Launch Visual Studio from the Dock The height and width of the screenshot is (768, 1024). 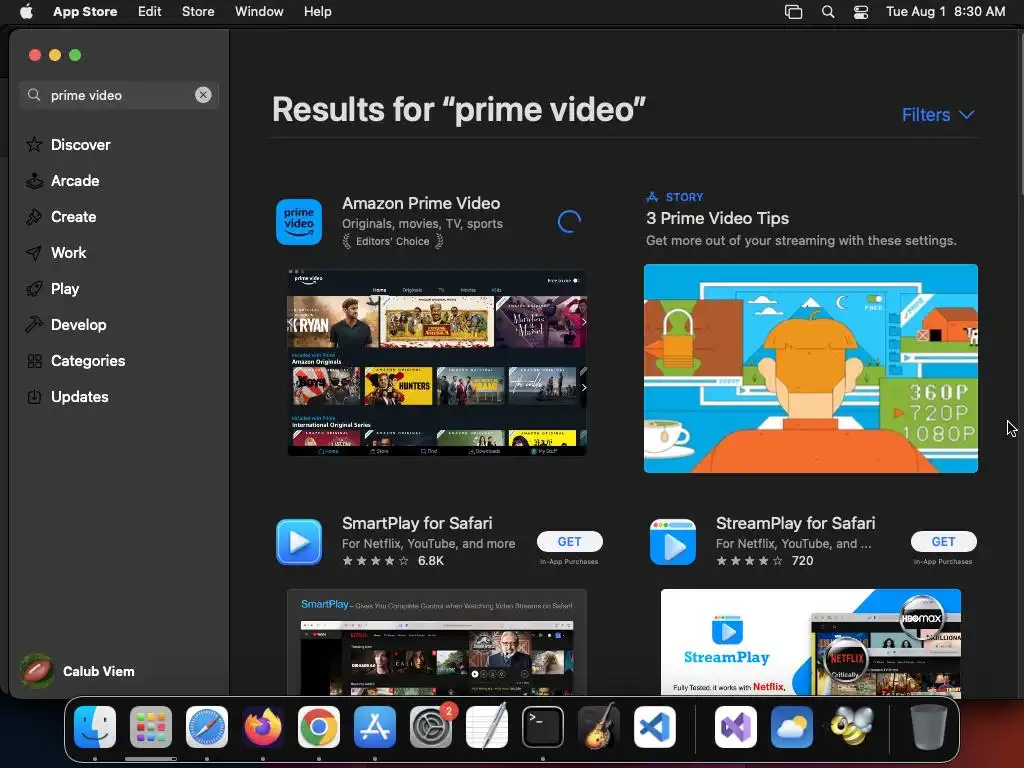click(736, 727)
